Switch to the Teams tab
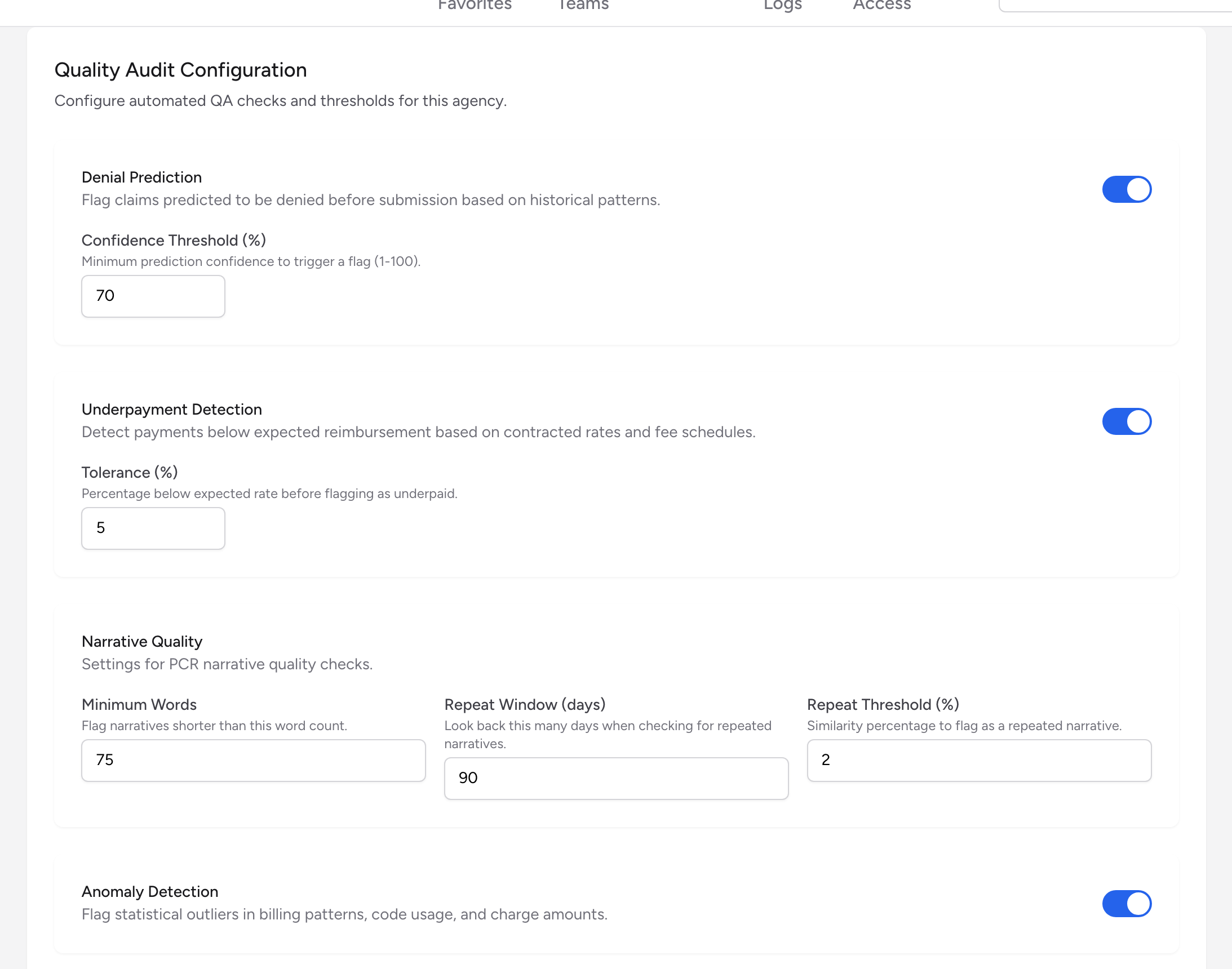The width and height of the screenshot is (1232, 969). coord(583,5)
